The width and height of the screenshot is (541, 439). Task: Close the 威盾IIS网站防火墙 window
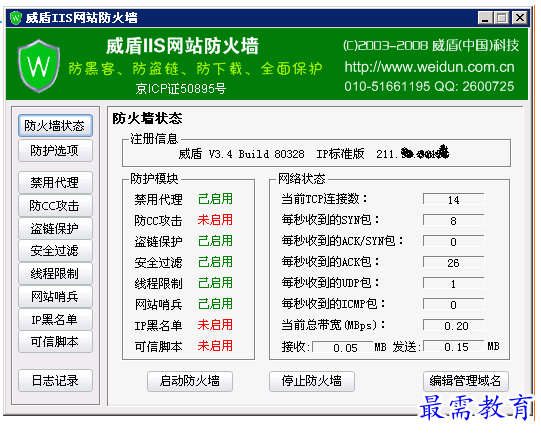[x=520, y=18]
